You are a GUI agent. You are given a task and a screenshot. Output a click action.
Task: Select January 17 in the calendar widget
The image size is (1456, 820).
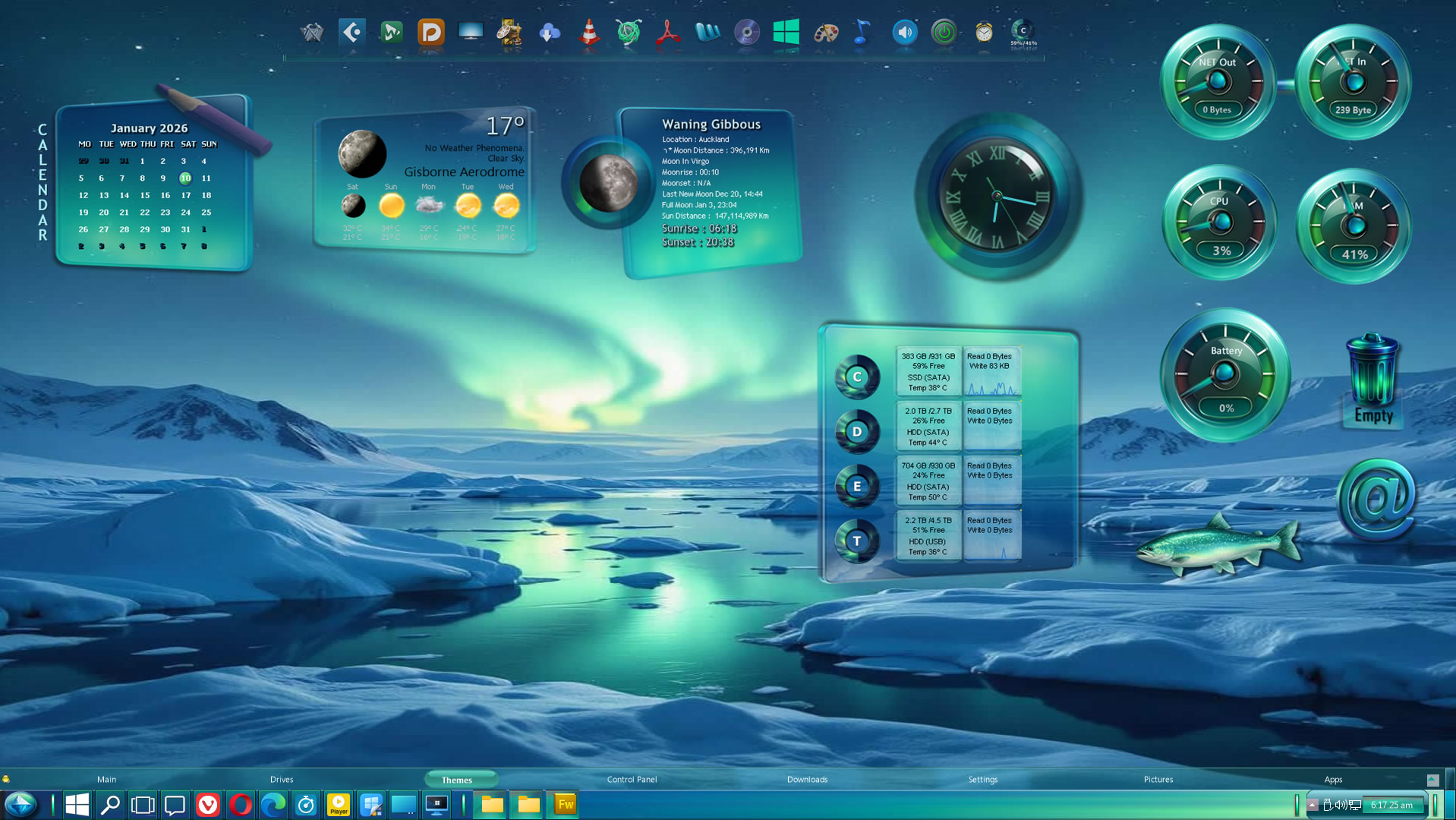pyautogui.click(x=186, y=195)
